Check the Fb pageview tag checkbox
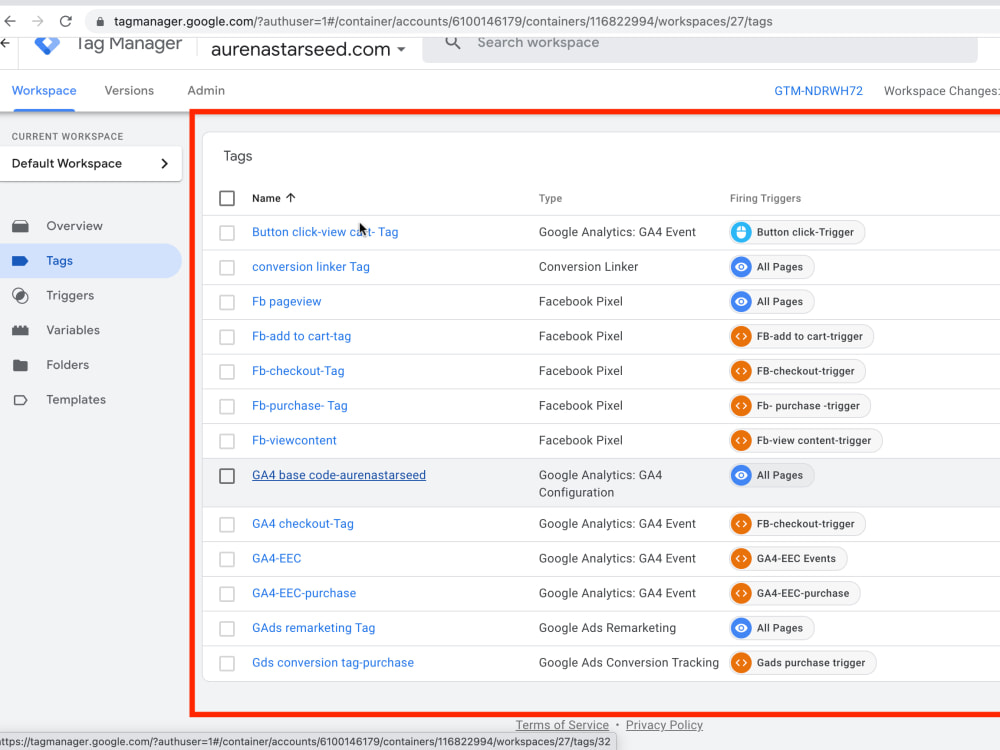The width and height of the screenshot is (1000, 750). click(x=226, y=301)
